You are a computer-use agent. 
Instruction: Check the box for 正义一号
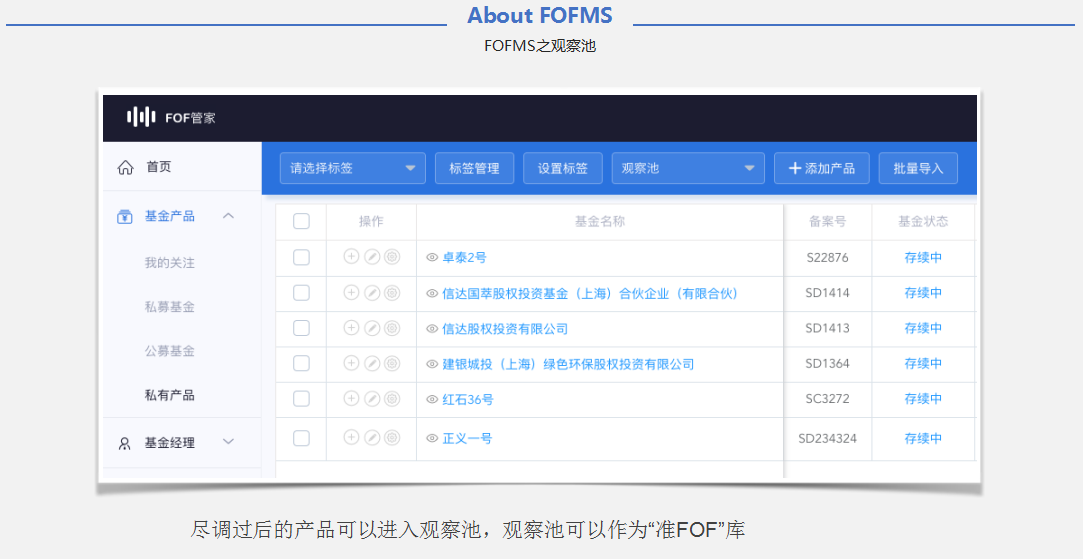pyautogui.click(x=301, y=438)
